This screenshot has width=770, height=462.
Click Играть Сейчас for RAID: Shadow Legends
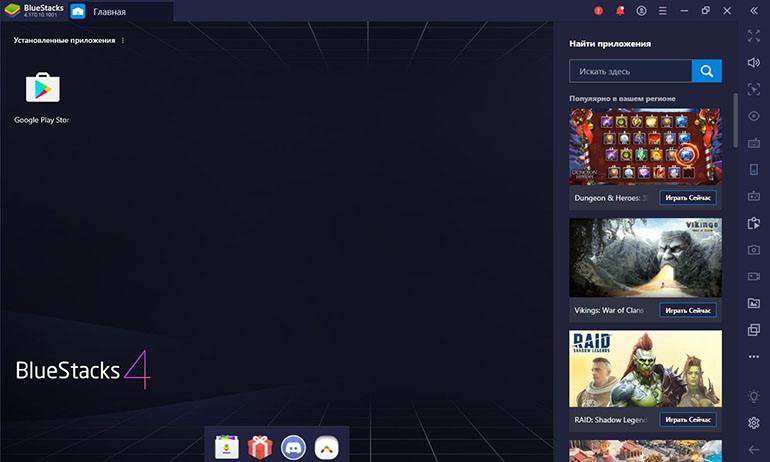[688, 420]
